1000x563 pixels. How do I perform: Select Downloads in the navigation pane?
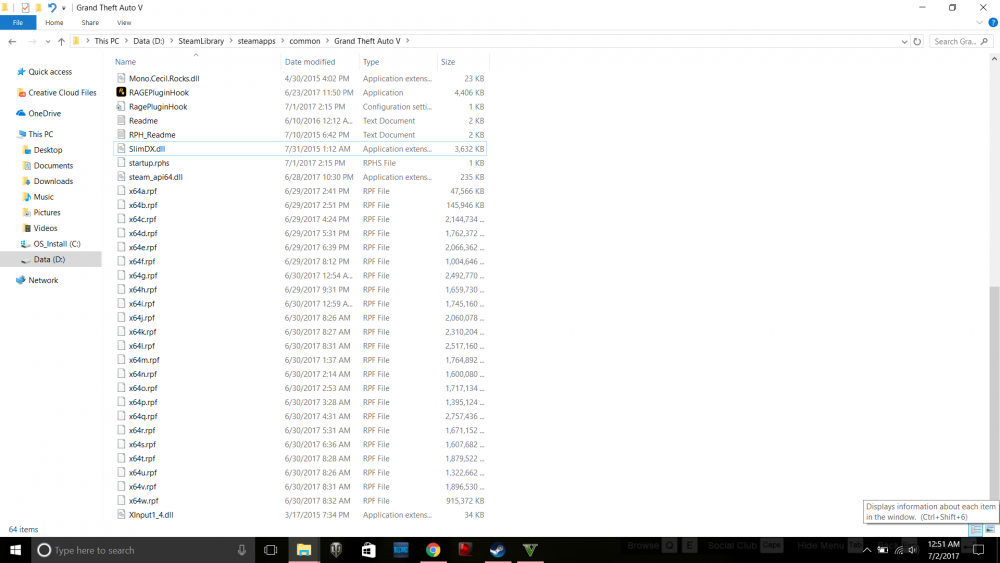click(x=53, y=181)
